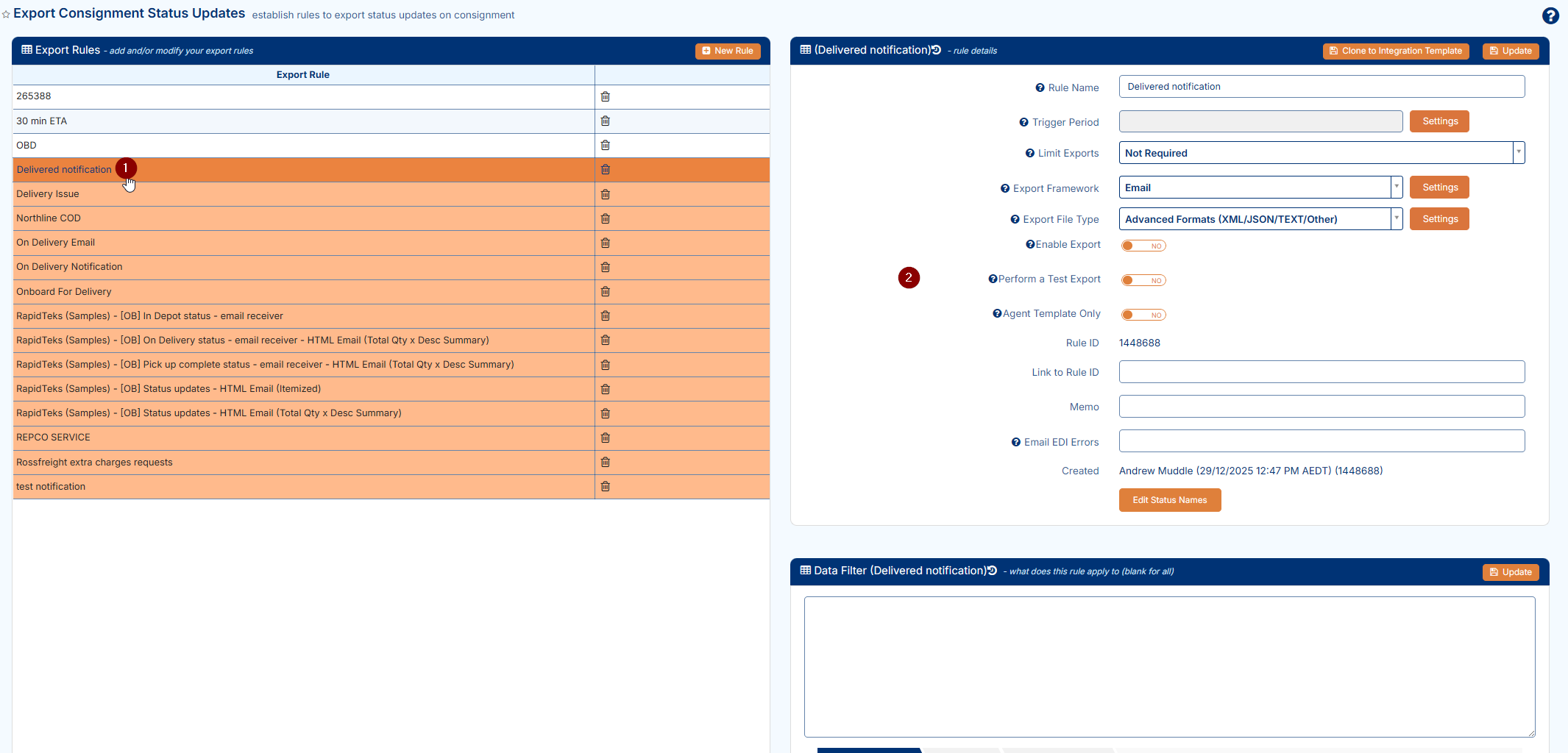The height and width of the screenshot is (753, 1568).
Task: Enable the Agent Template Only switch
Action: click(1143, 315)
